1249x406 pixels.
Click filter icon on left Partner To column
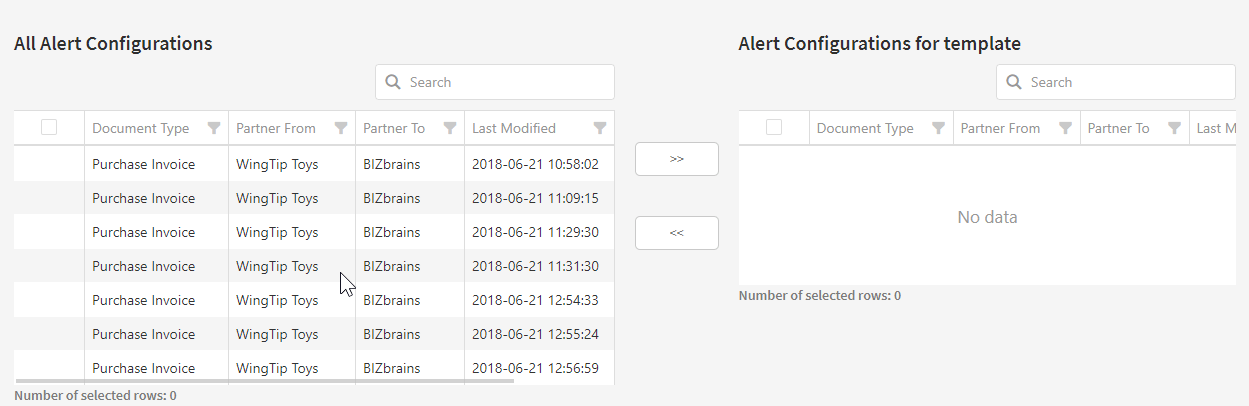[x=450, y=128]
